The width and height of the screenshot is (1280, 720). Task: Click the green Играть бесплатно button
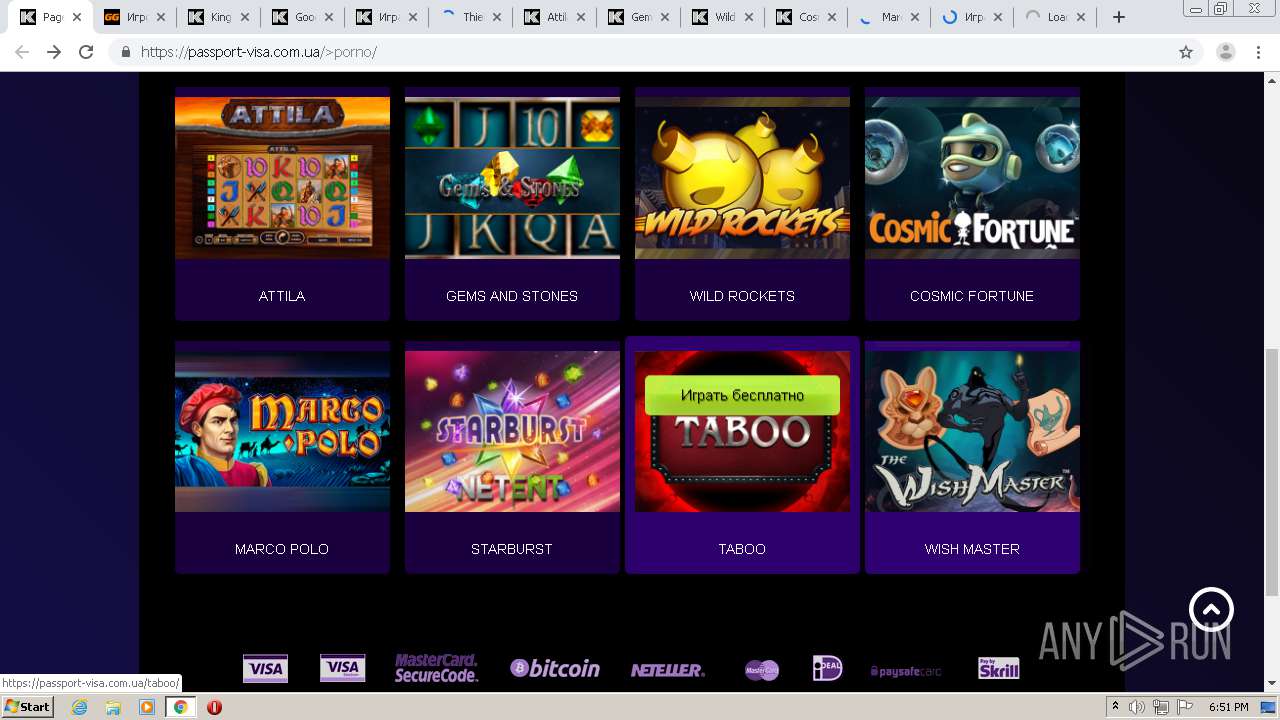(742, 395)
